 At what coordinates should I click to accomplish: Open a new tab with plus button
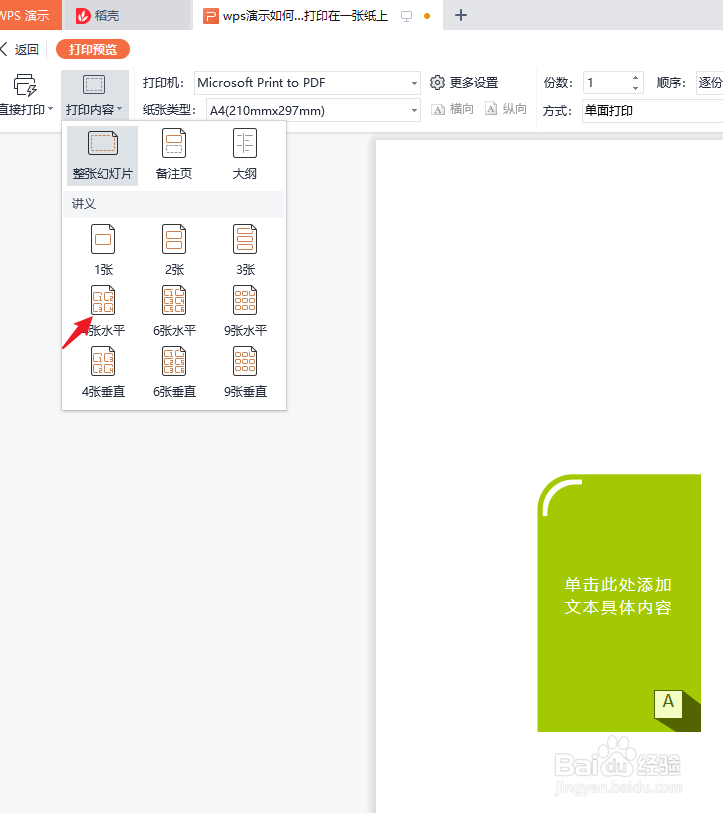pyautogui.click(x=461, y=16)
